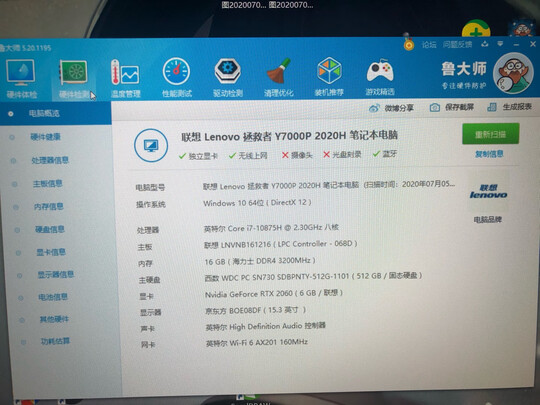Image resolution: width=540 pixels, height=405 pixels.
Task: Launch 性能测试 performance test
Action: coord(177,78)
